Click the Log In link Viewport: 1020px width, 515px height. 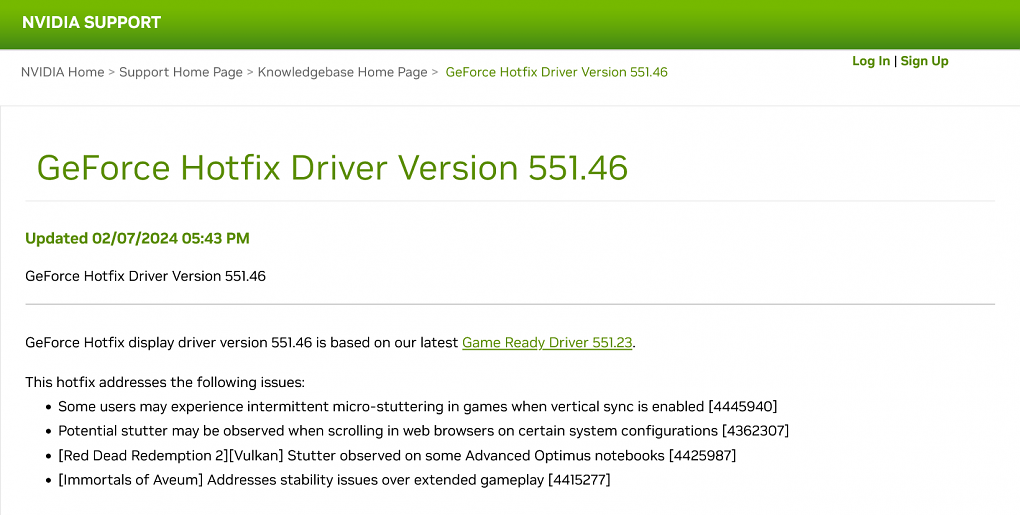tap(870, 61)
